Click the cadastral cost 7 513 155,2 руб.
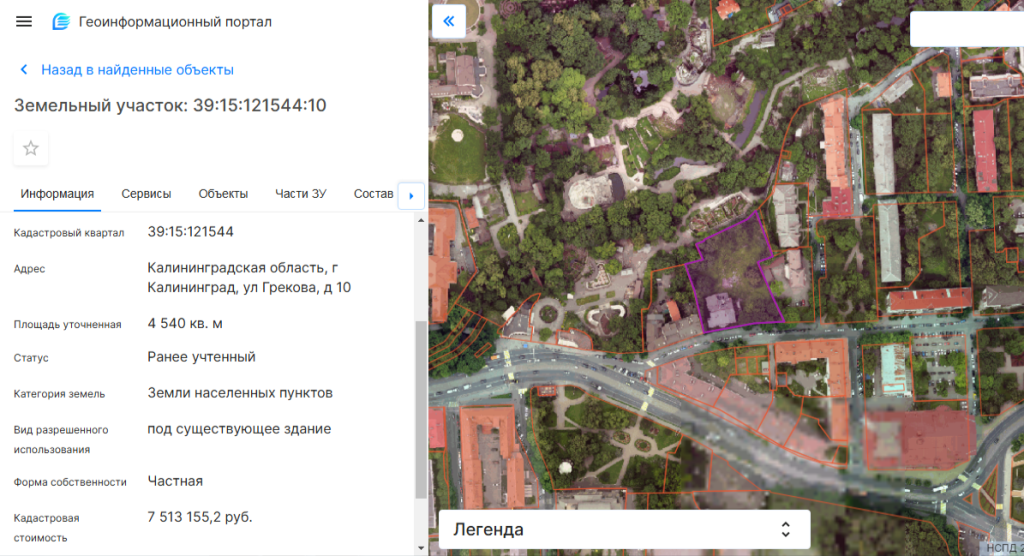The width and height of the screenshot is (1024, 556). point(200,517)
